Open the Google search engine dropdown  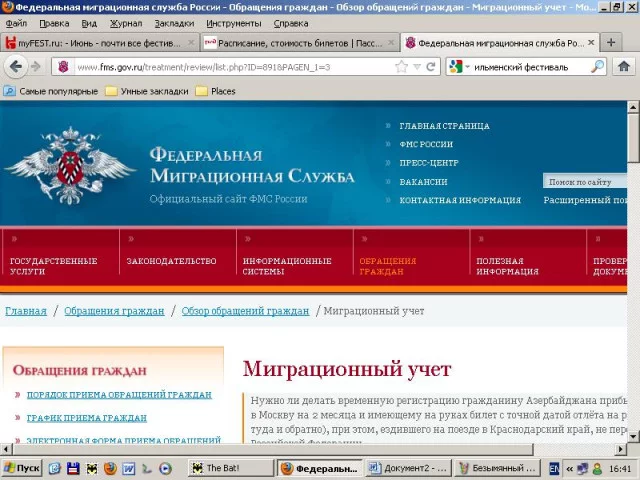pos(459,67)
